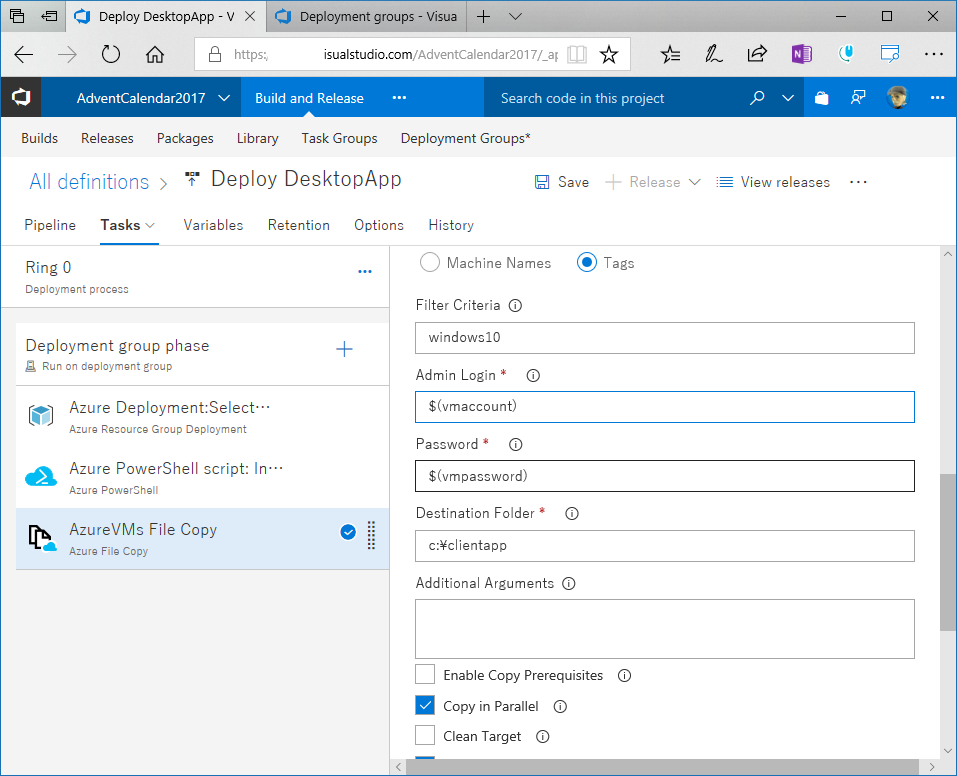Open the Release dropdown arrow
957x776 pixels.
pyautogui.click(x=695, y=182)
